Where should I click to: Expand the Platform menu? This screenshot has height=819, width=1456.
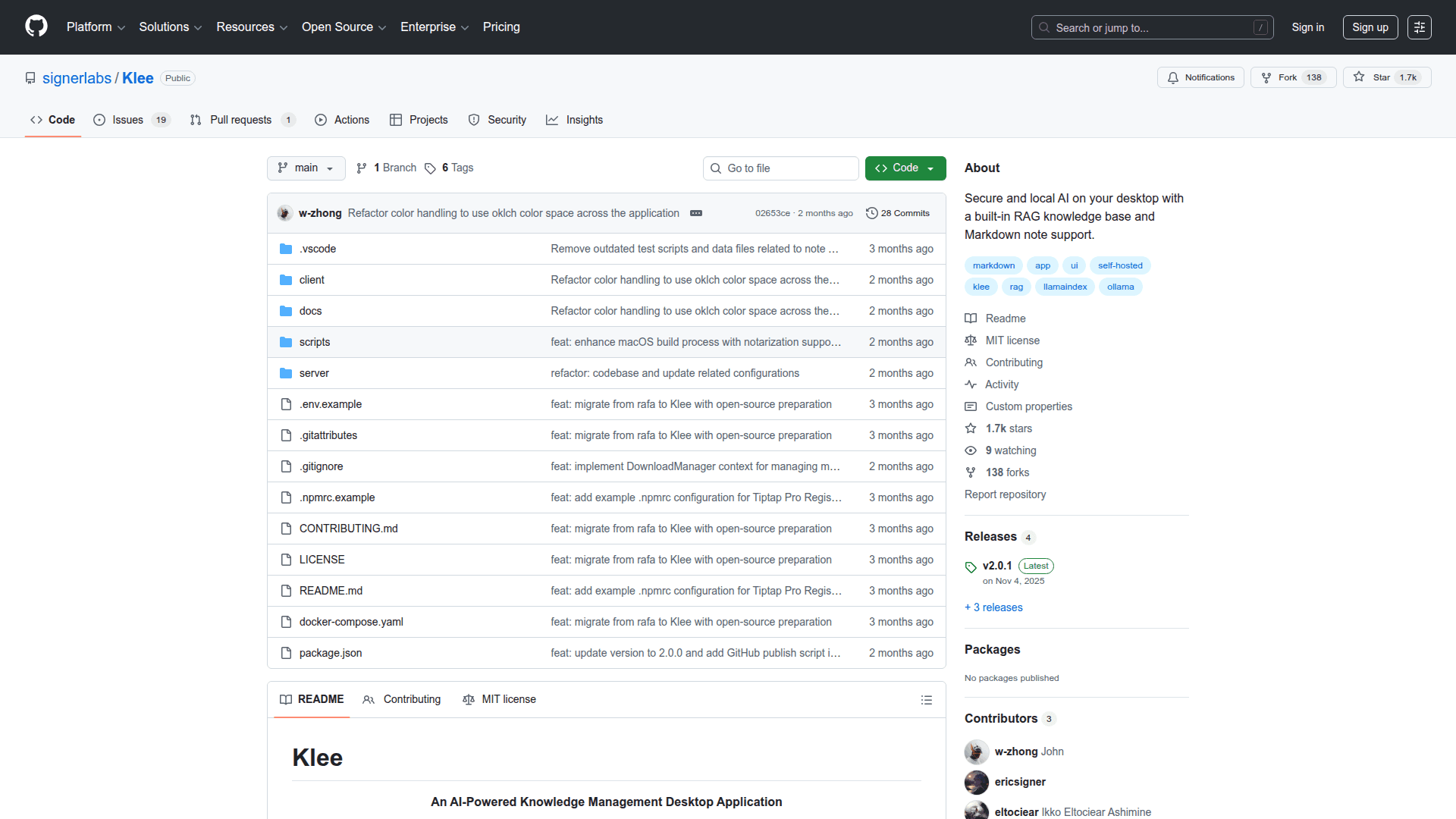click(96, 27)
